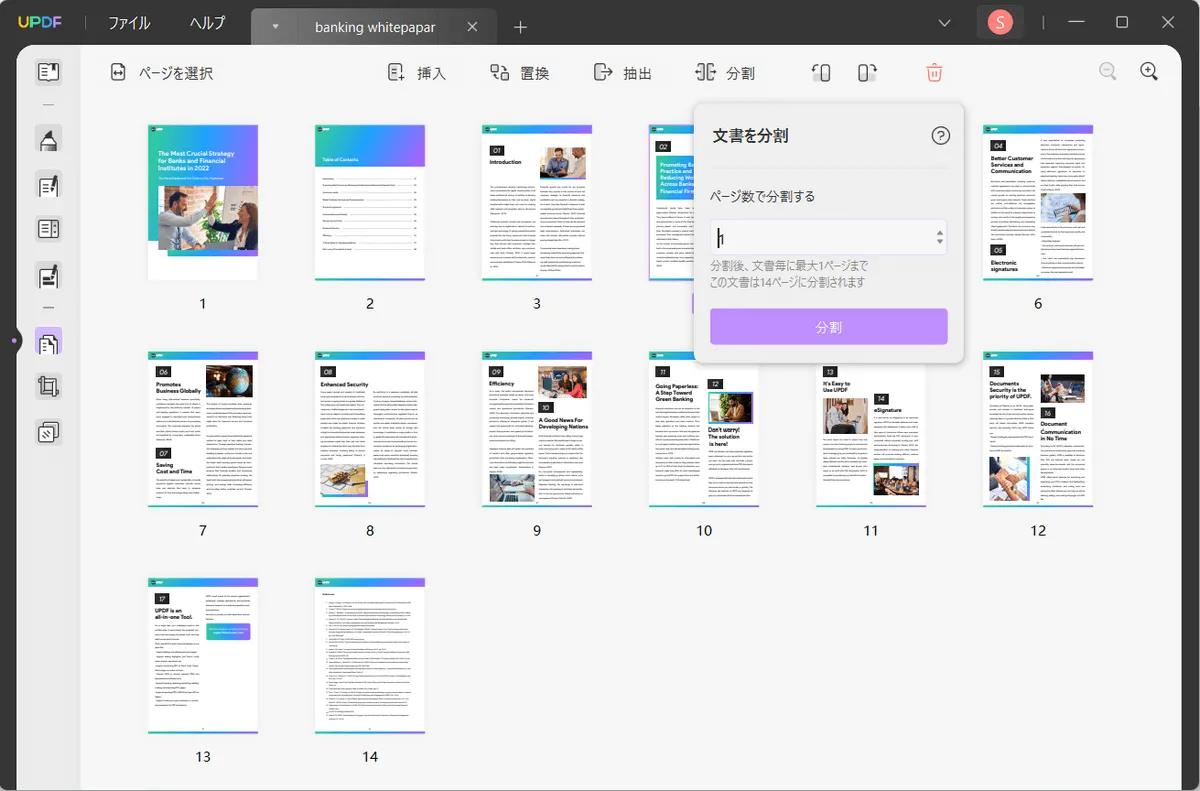
Task: Select page 7 thumbnail
Action: coord(203,430)
